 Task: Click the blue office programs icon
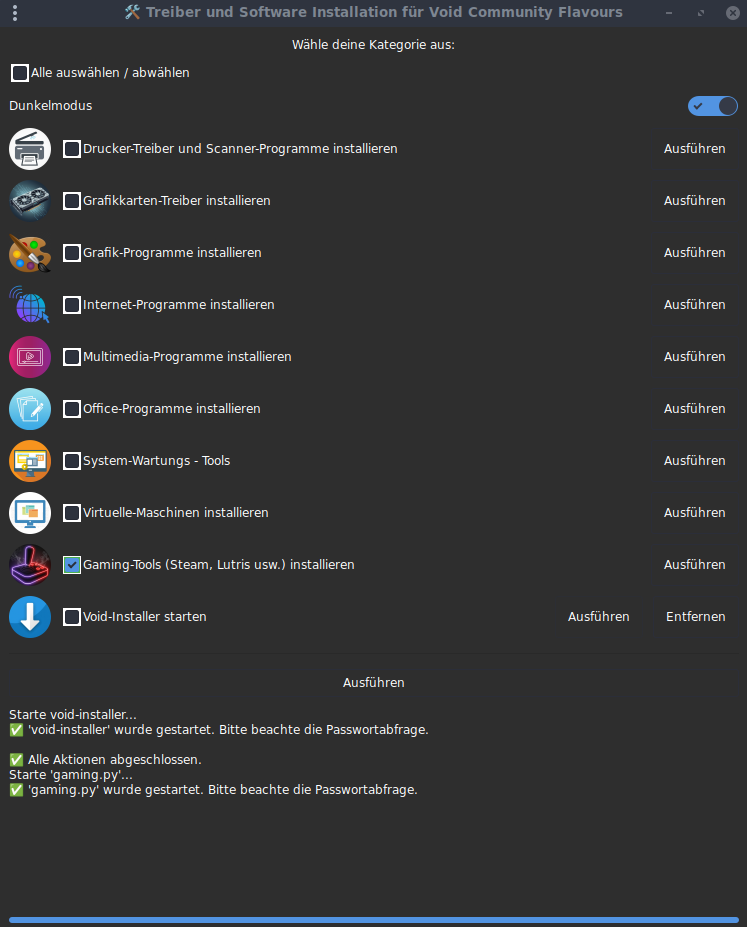(x=30, y=409)
